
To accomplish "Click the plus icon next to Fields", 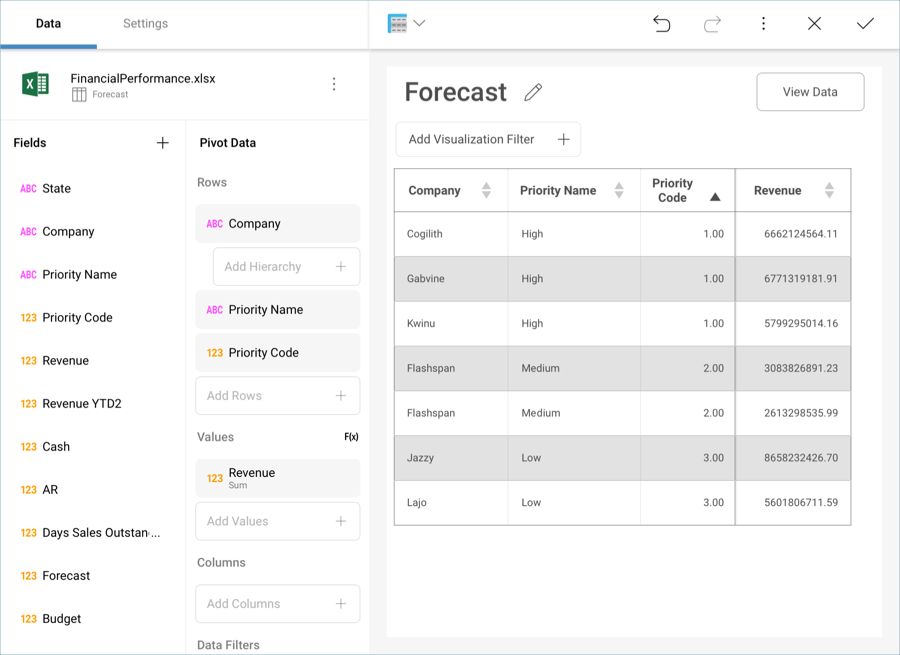I will point(163,143).
